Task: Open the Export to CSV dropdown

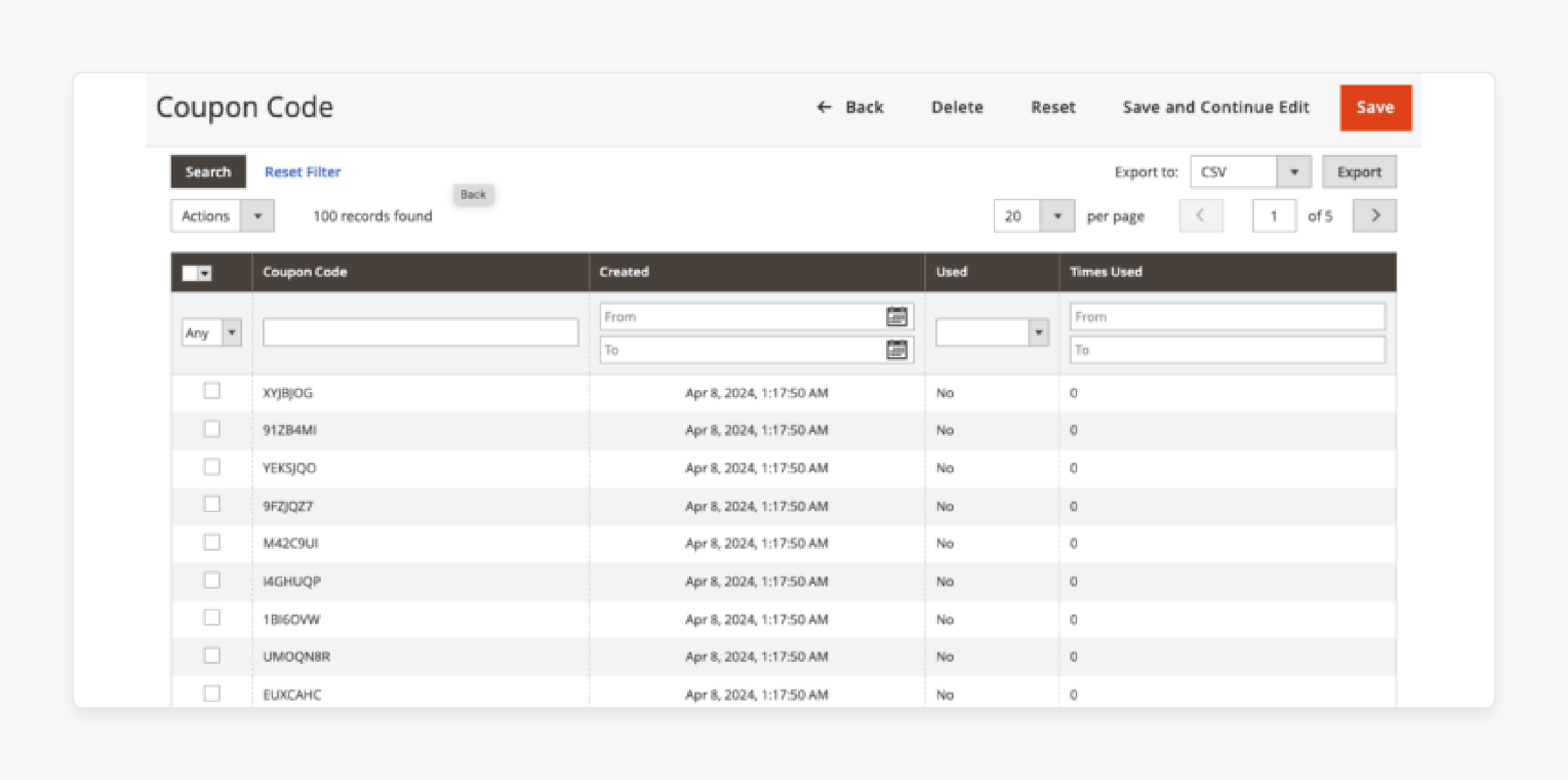Action: coord(1250,172)
